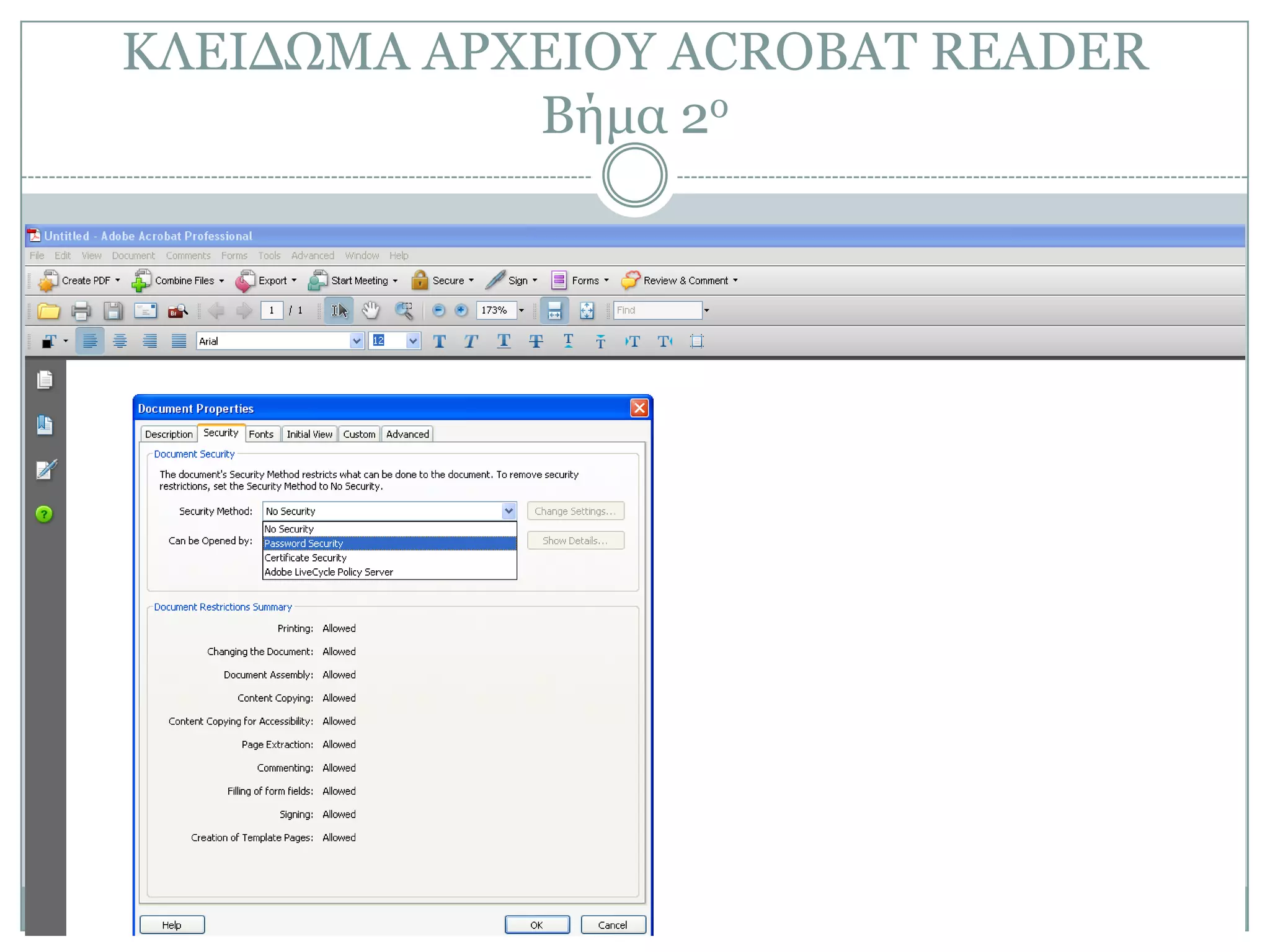Open the Pages navigation panel icon
This screenshot has width=1270, height=952.
coord(45,379)
